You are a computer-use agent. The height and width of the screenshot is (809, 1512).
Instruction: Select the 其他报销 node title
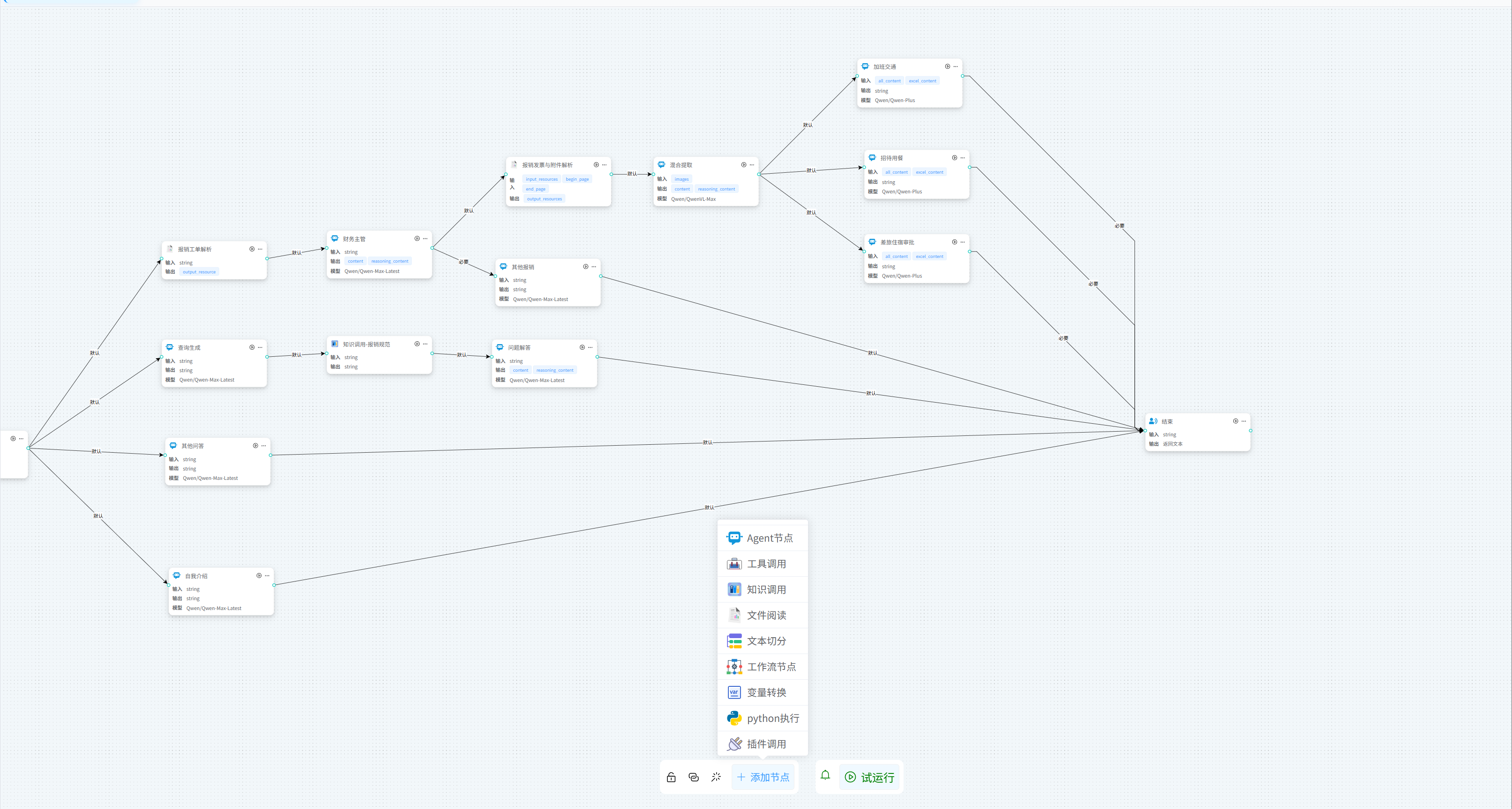coord(522,267)
